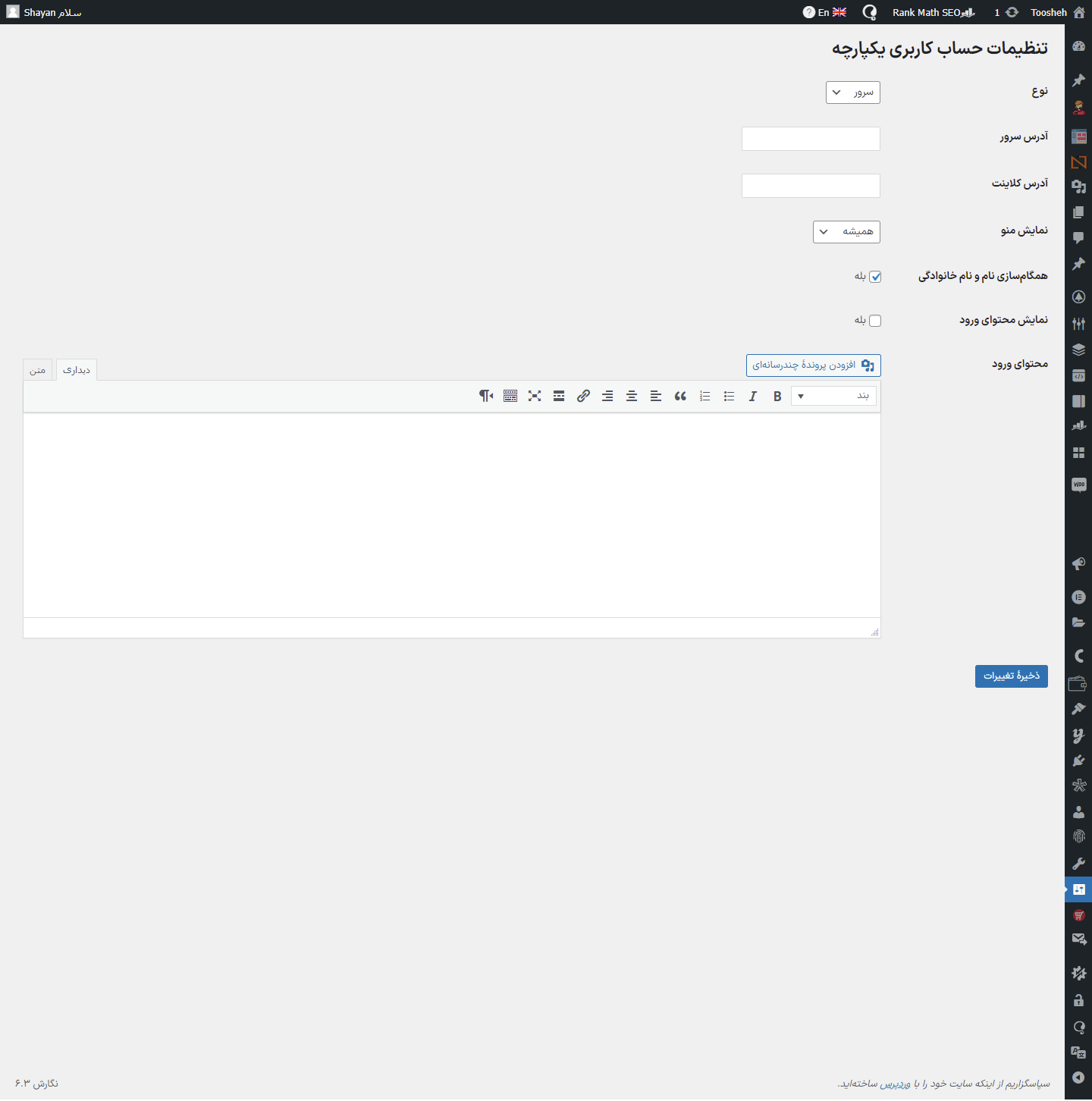1092x1101 pixels.
Task: Open the type dropdown showing سرور
Action: (853, 93)
